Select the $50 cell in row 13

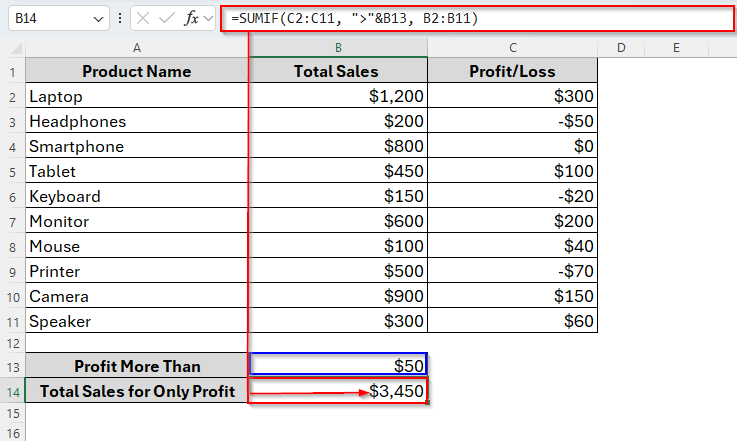click(338, 366)
